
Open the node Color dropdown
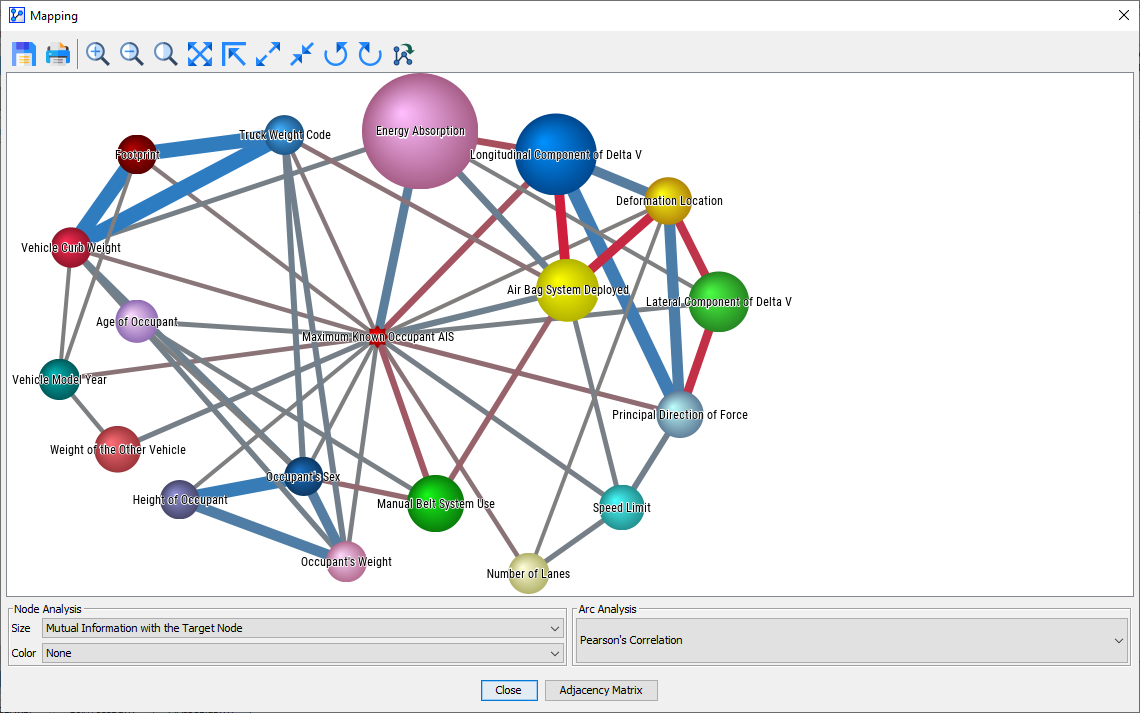pos(302,653)
